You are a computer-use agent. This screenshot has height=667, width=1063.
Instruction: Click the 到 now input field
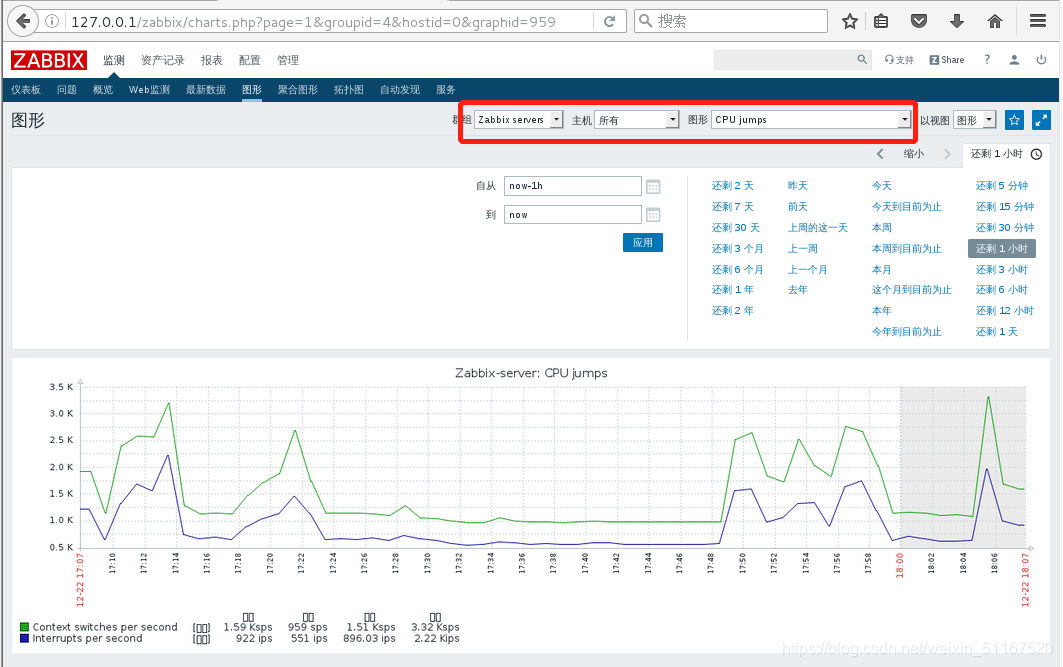pos(573,215)
